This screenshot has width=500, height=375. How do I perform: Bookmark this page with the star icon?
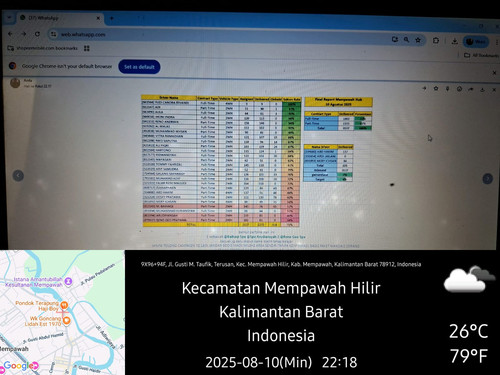418,40
